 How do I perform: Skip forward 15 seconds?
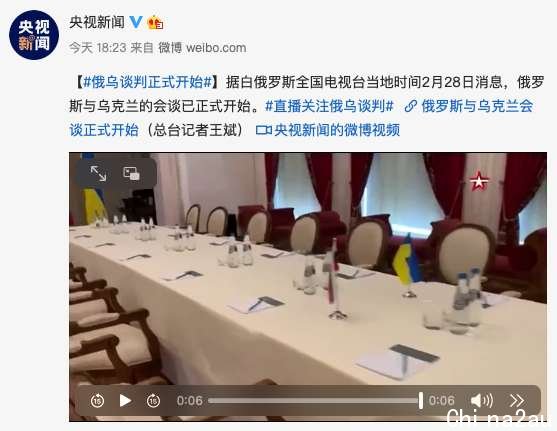[x=153, y=400]
